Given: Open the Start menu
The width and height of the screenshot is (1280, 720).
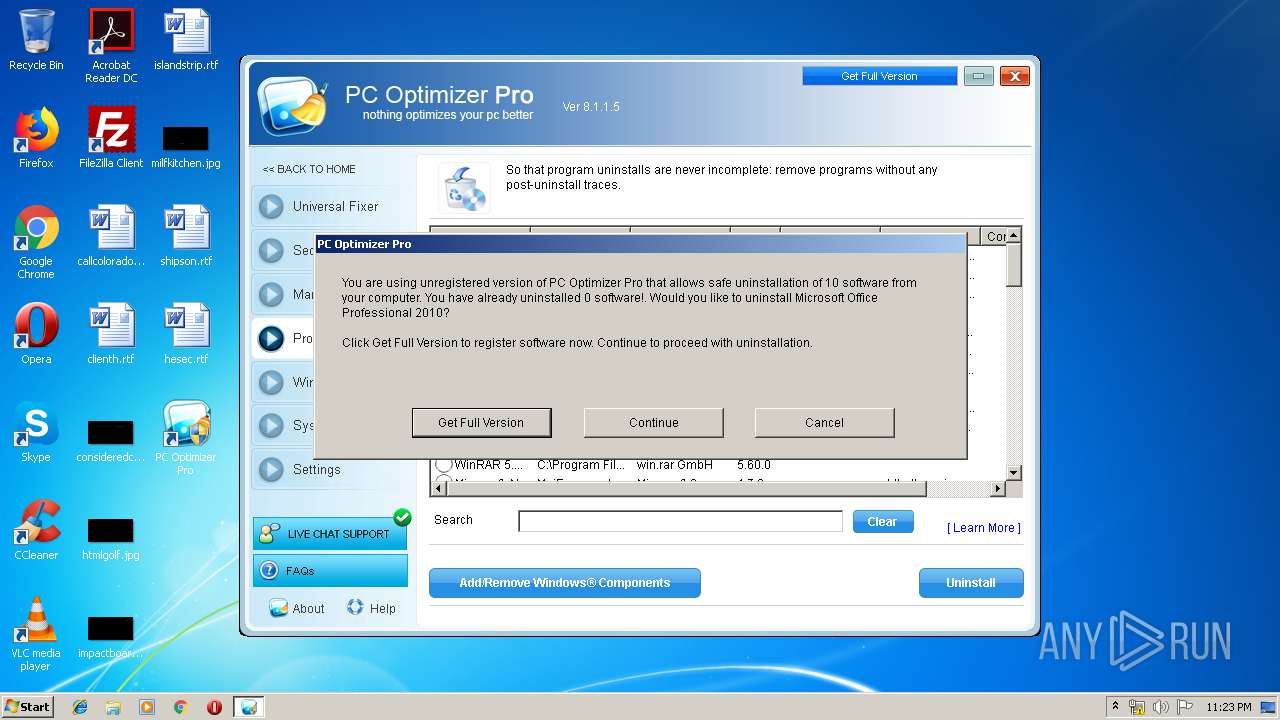Looking at the screenshot, I should [28, 707].
